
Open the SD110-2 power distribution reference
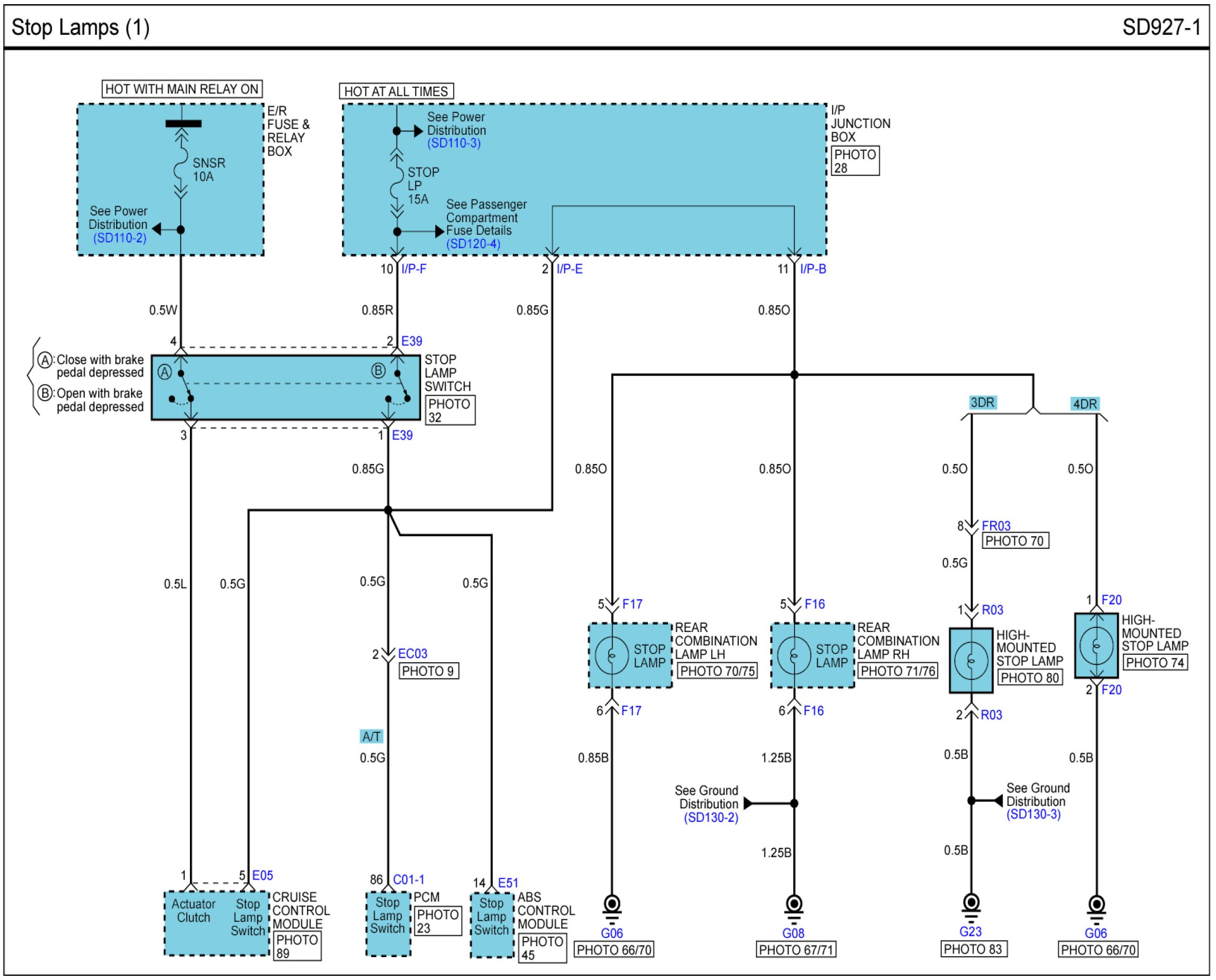click(x=120, y=238)
